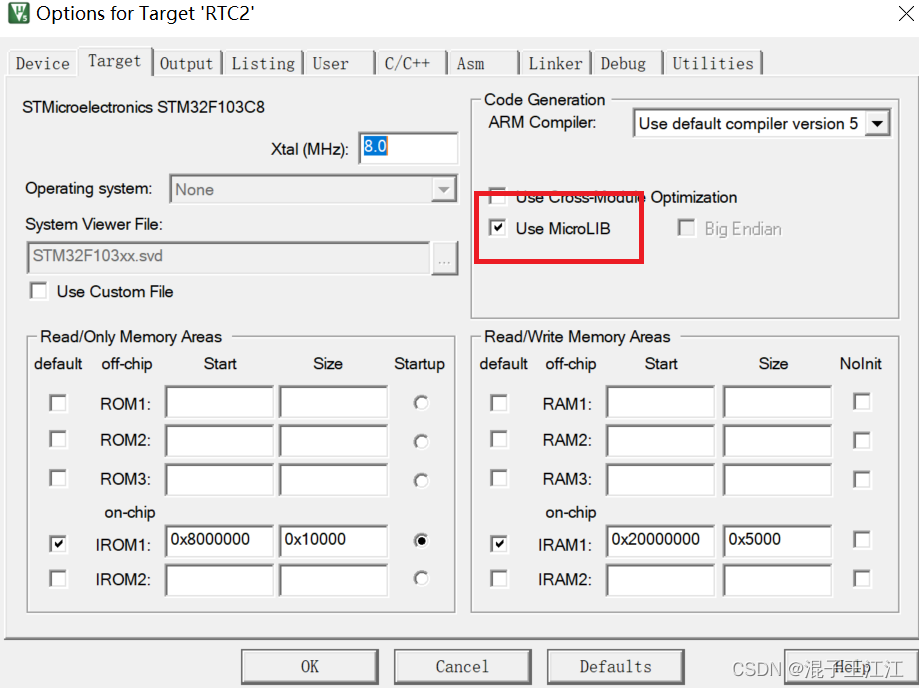Select ROM2 Startup radio button
919x688 pixels.
pyautogui.click(x=421, y=441)
